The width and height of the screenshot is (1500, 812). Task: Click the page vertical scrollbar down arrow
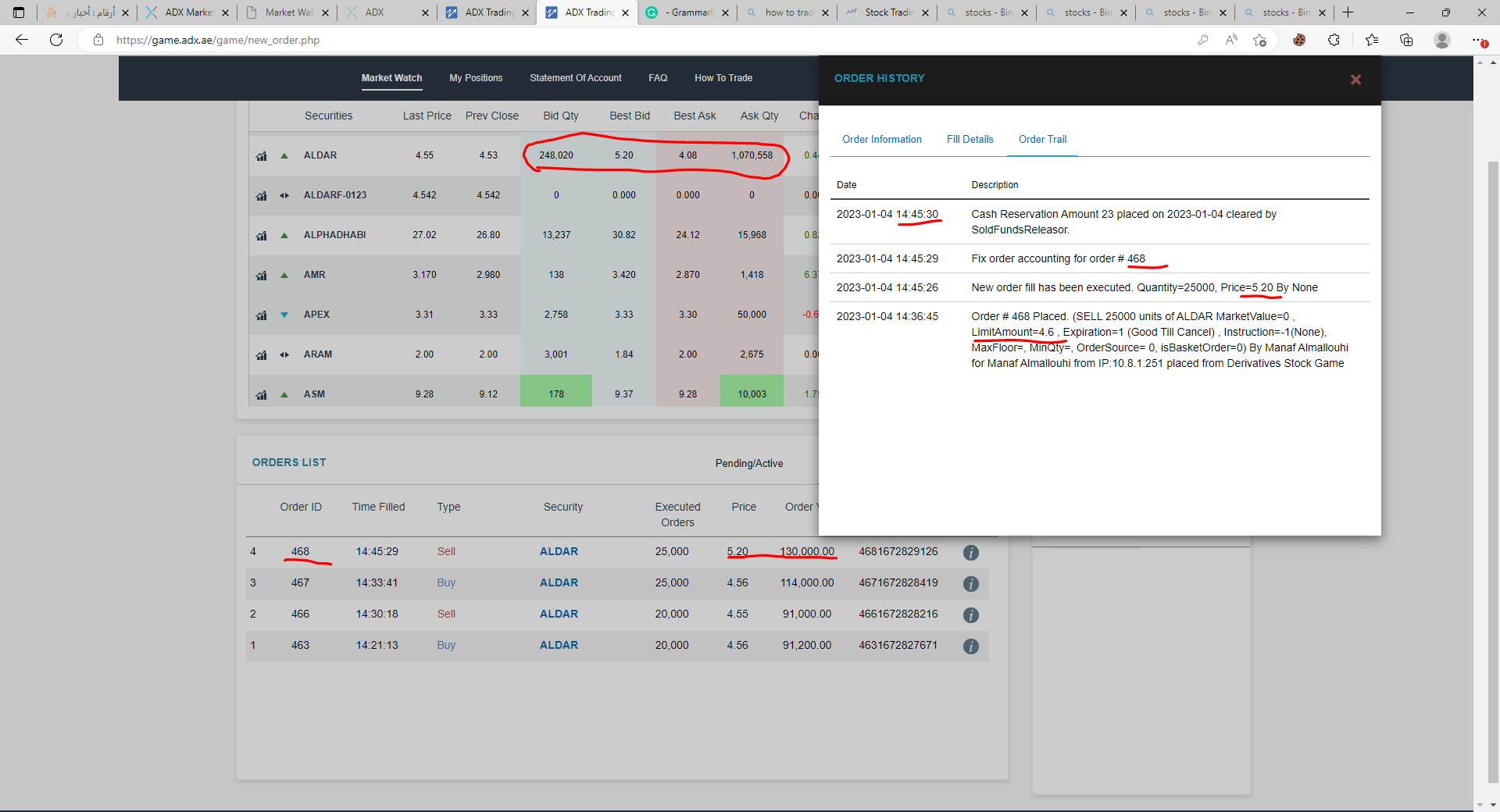point(1491,804)
